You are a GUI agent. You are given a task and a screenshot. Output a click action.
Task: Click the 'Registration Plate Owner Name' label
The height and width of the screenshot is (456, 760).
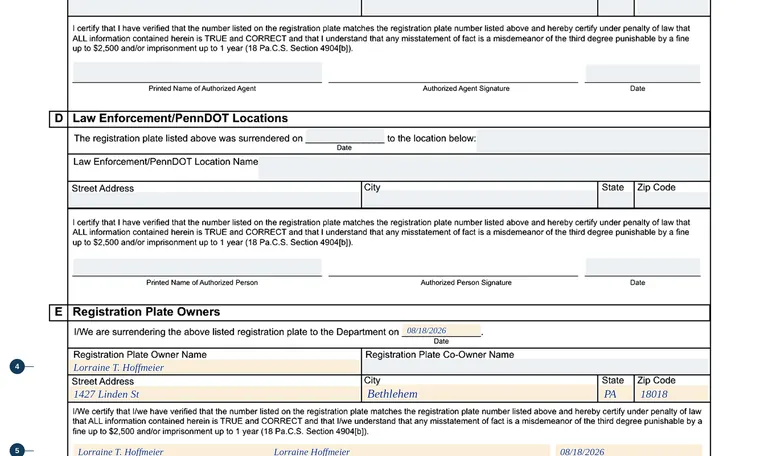tap(140, 355)
